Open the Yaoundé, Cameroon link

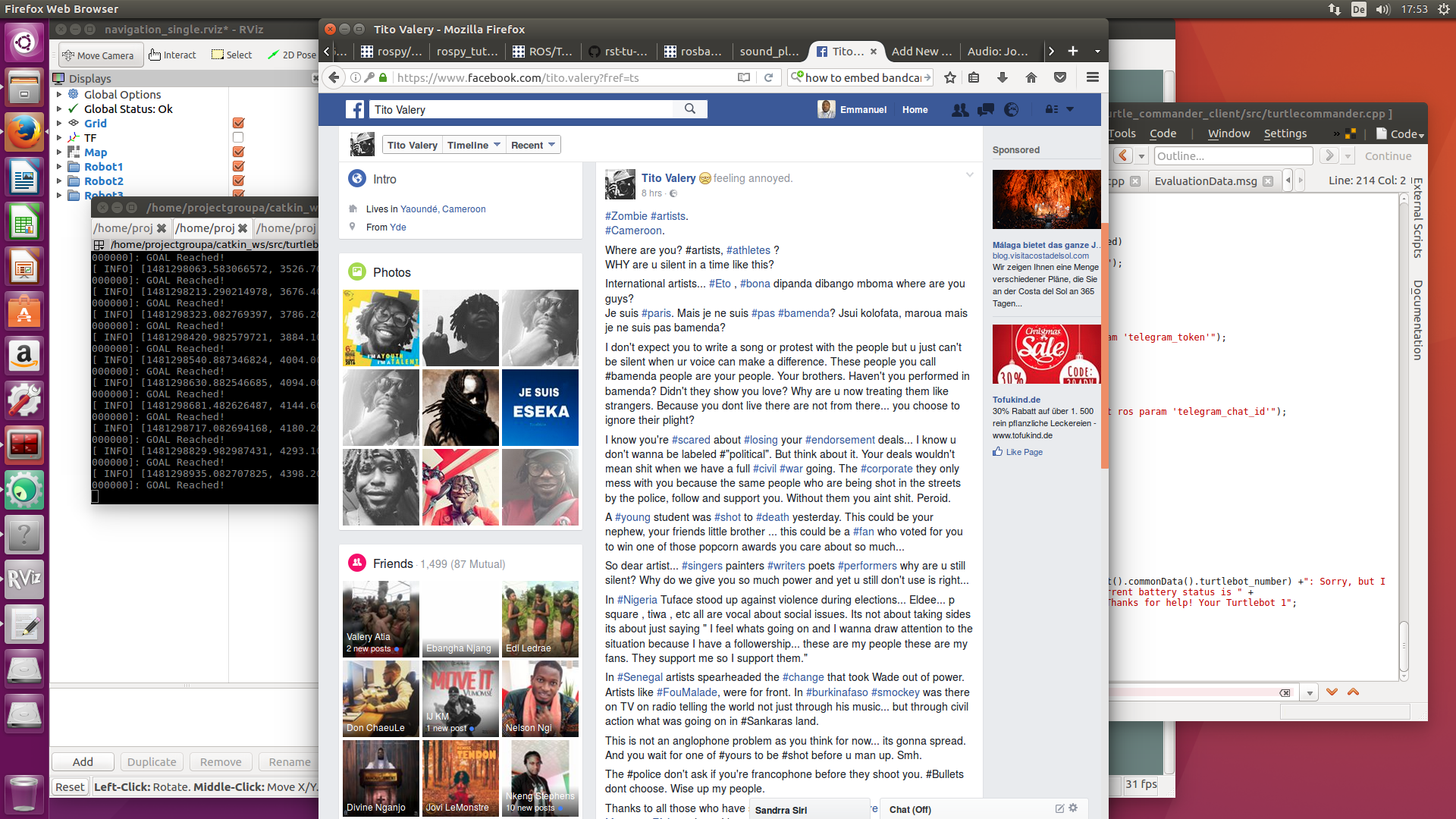(x=443, y=209)
